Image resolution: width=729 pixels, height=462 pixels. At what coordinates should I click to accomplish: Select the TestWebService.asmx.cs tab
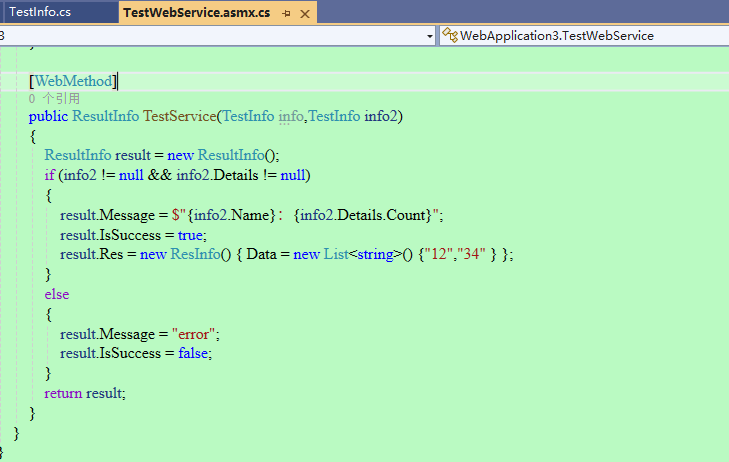click(x=196, y=12)
